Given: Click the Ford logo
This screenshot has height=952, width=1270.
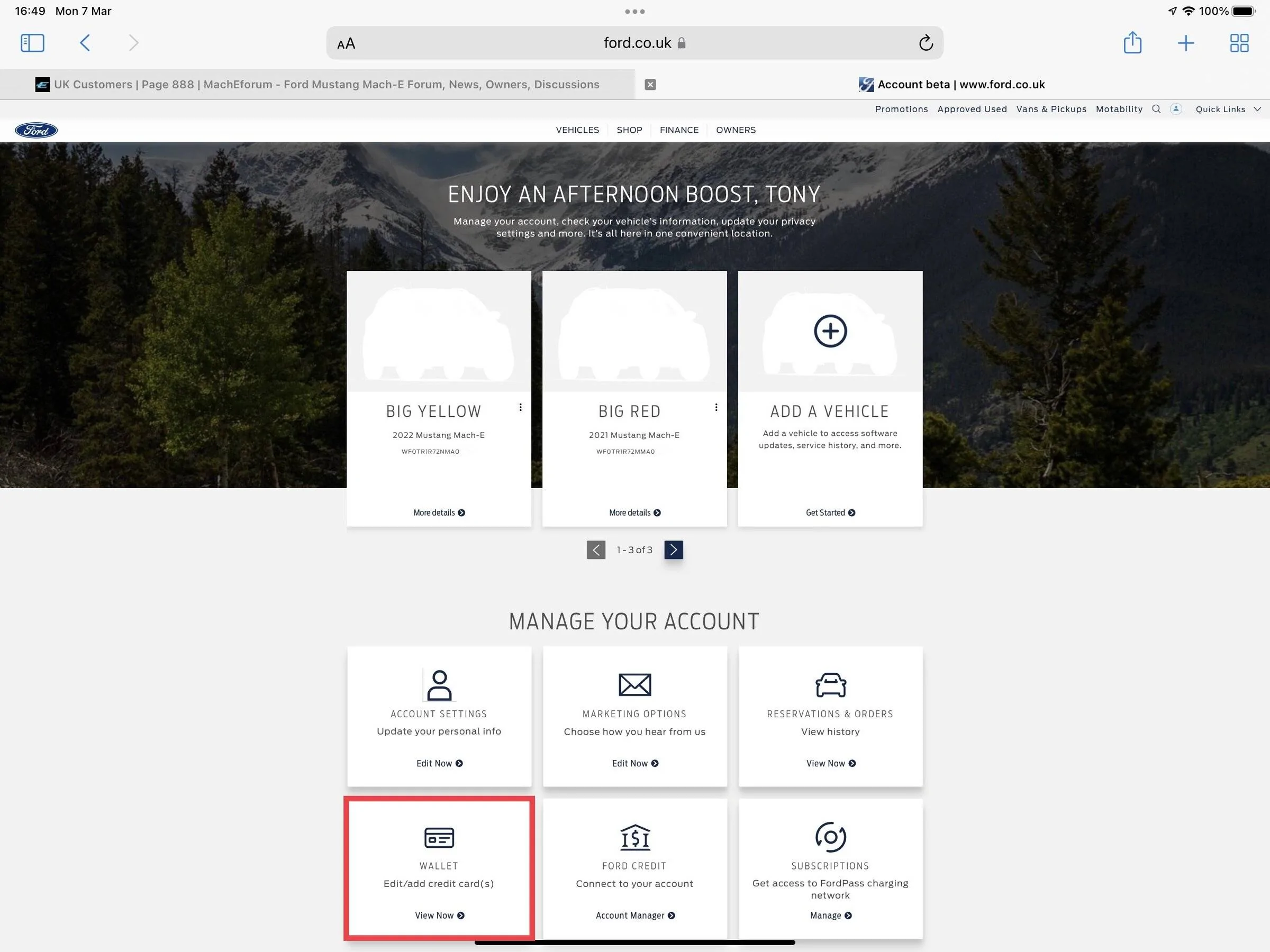Looking at the screenshot, I should 36,130.
